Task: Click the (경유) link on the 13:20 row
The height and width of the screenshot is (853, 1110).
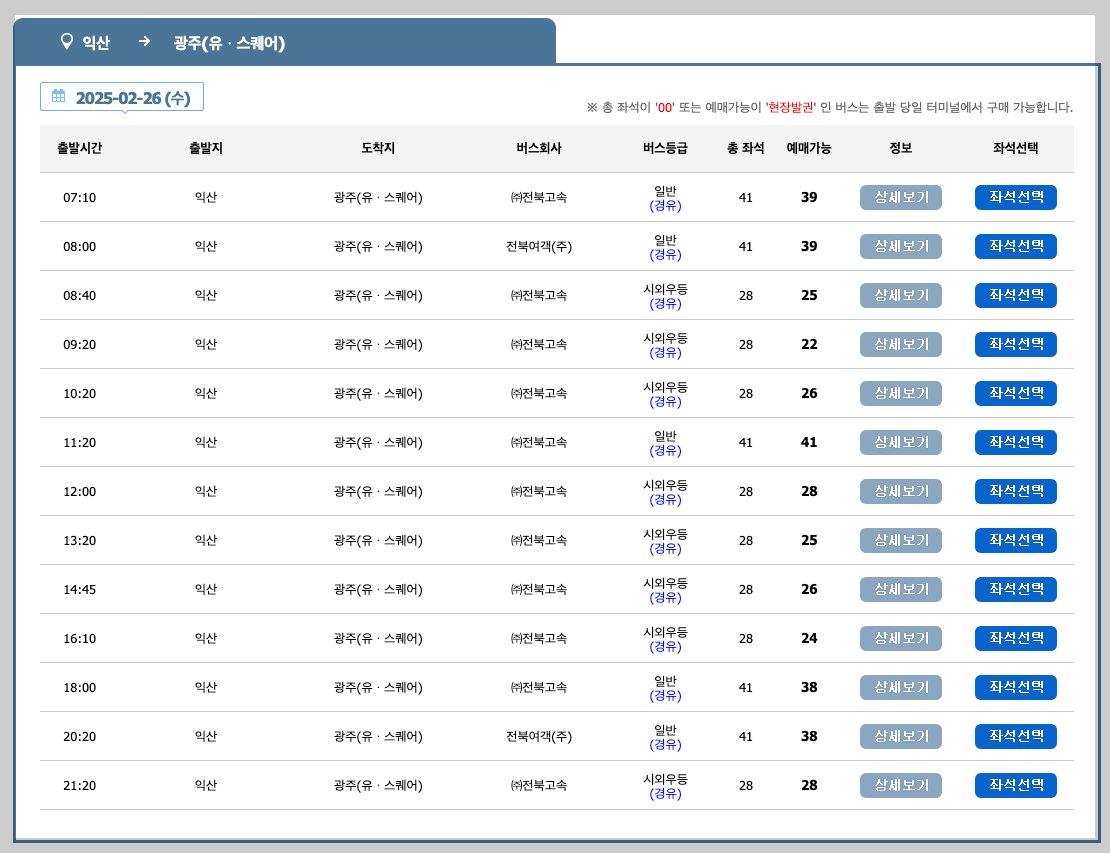Action: coord(665,549)
